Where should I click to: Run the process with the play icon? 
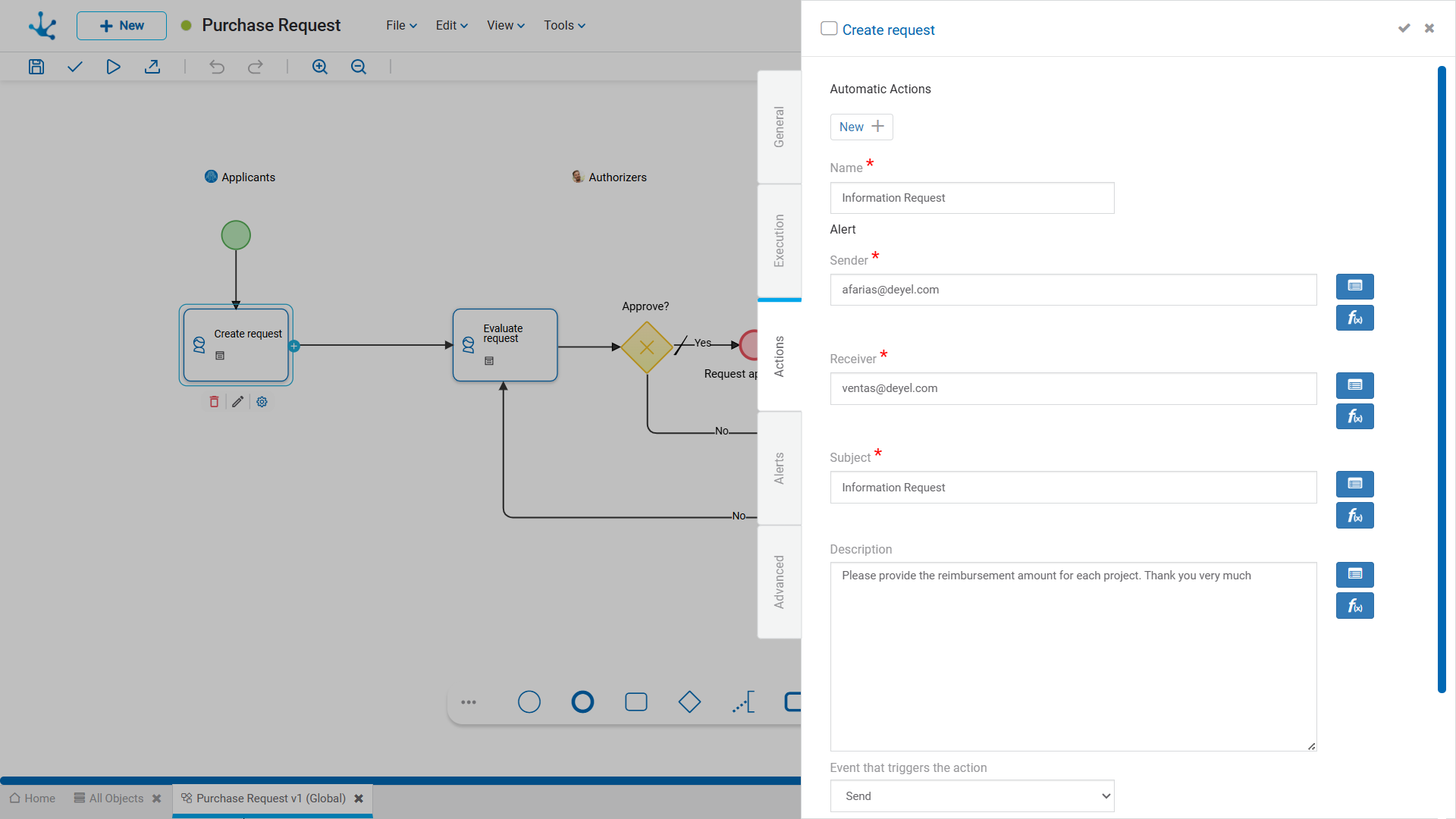(x=113, y=67)
